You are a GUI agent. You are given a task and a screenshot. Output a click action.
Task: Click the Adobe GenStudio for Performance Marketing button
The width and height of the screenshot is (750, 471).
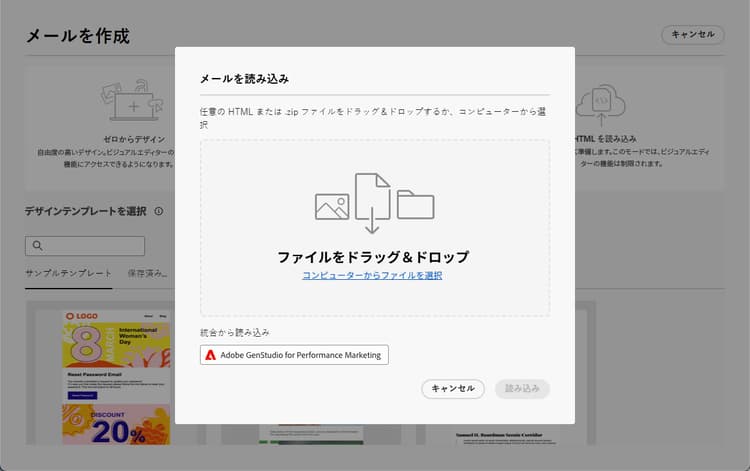[294, 355]
